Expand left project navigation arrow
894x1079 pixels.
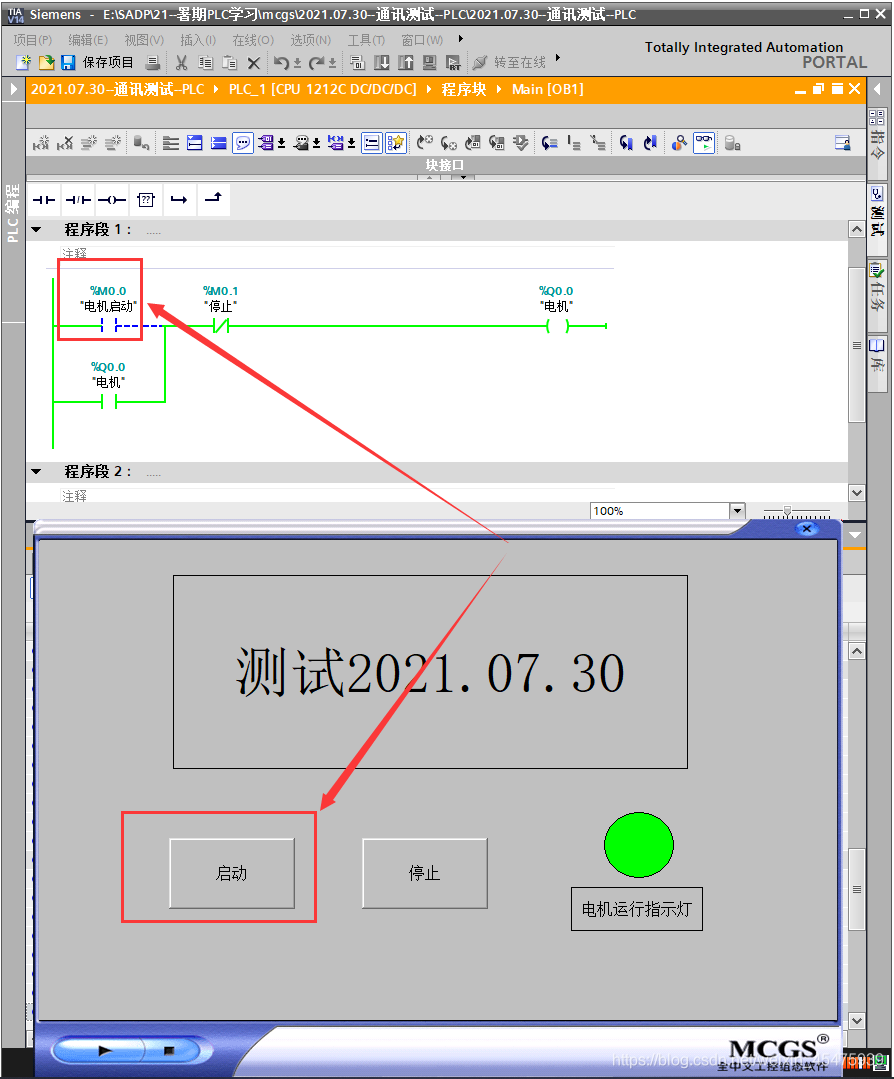pos(13,89)
